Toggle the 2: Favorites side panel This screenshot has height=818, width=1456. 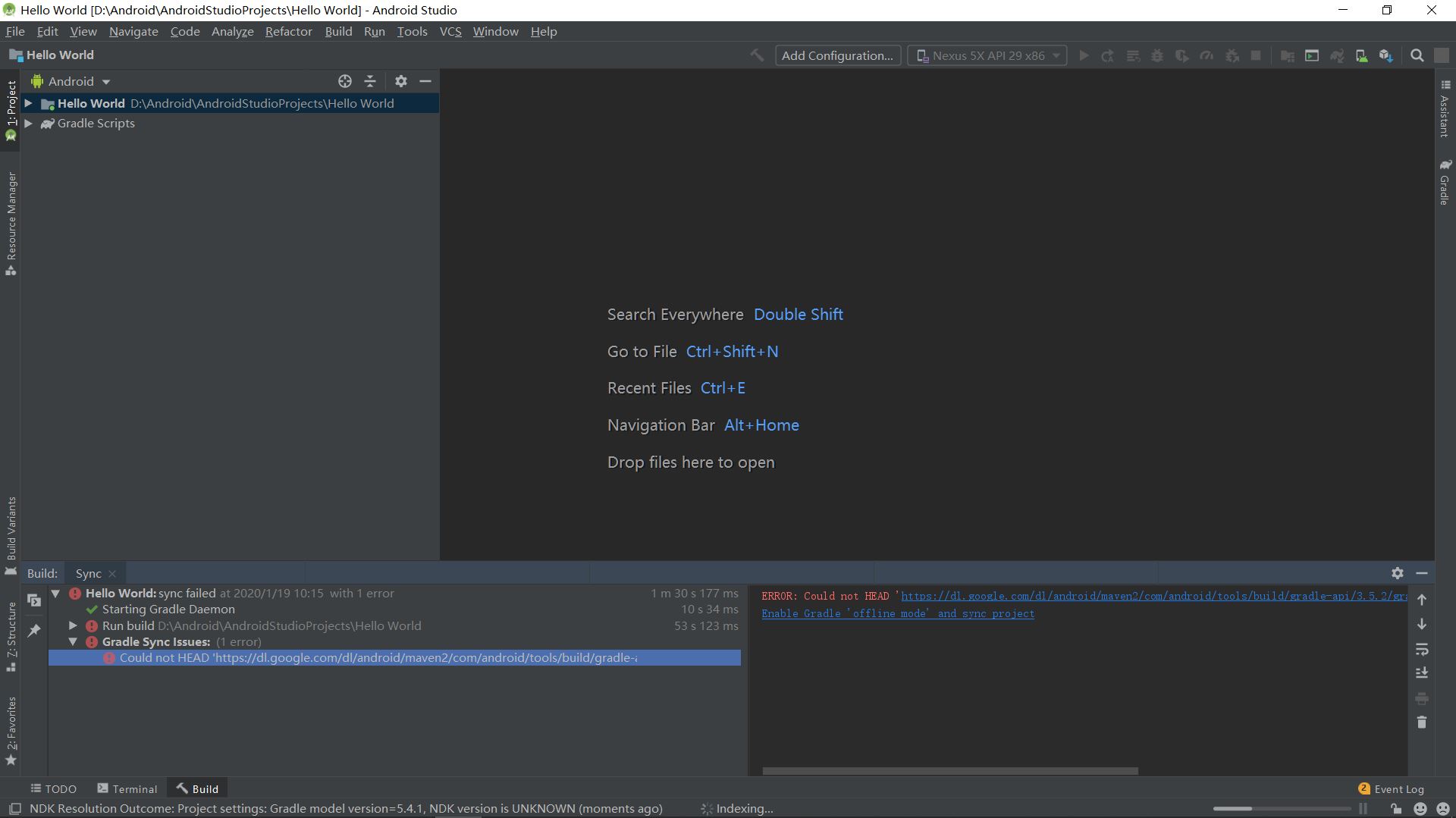[11, 732]
